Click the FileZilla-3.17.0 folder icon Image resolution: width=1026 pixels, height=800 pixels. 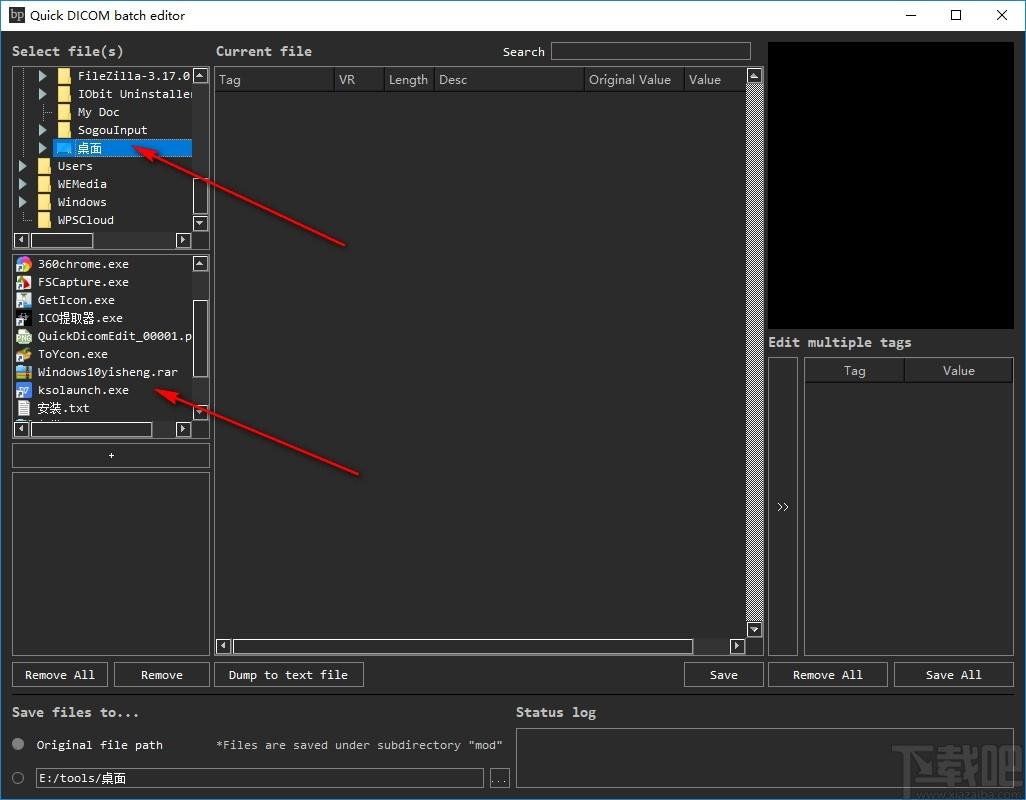pyautogui.click(x=64, y=76)
